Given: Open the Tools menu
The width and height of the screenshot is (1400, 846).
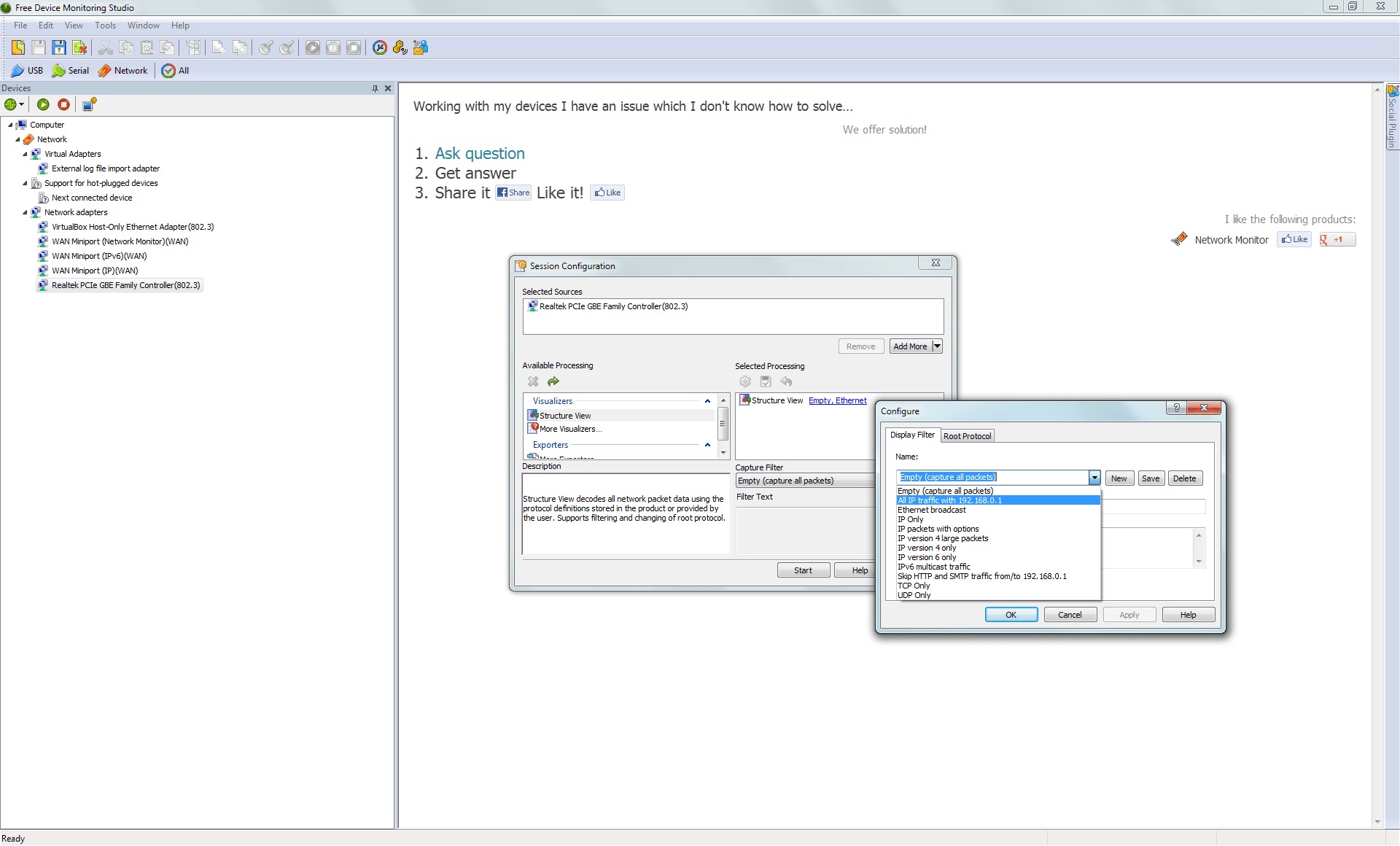Looking at the screenshot, I should coord(105,26).
